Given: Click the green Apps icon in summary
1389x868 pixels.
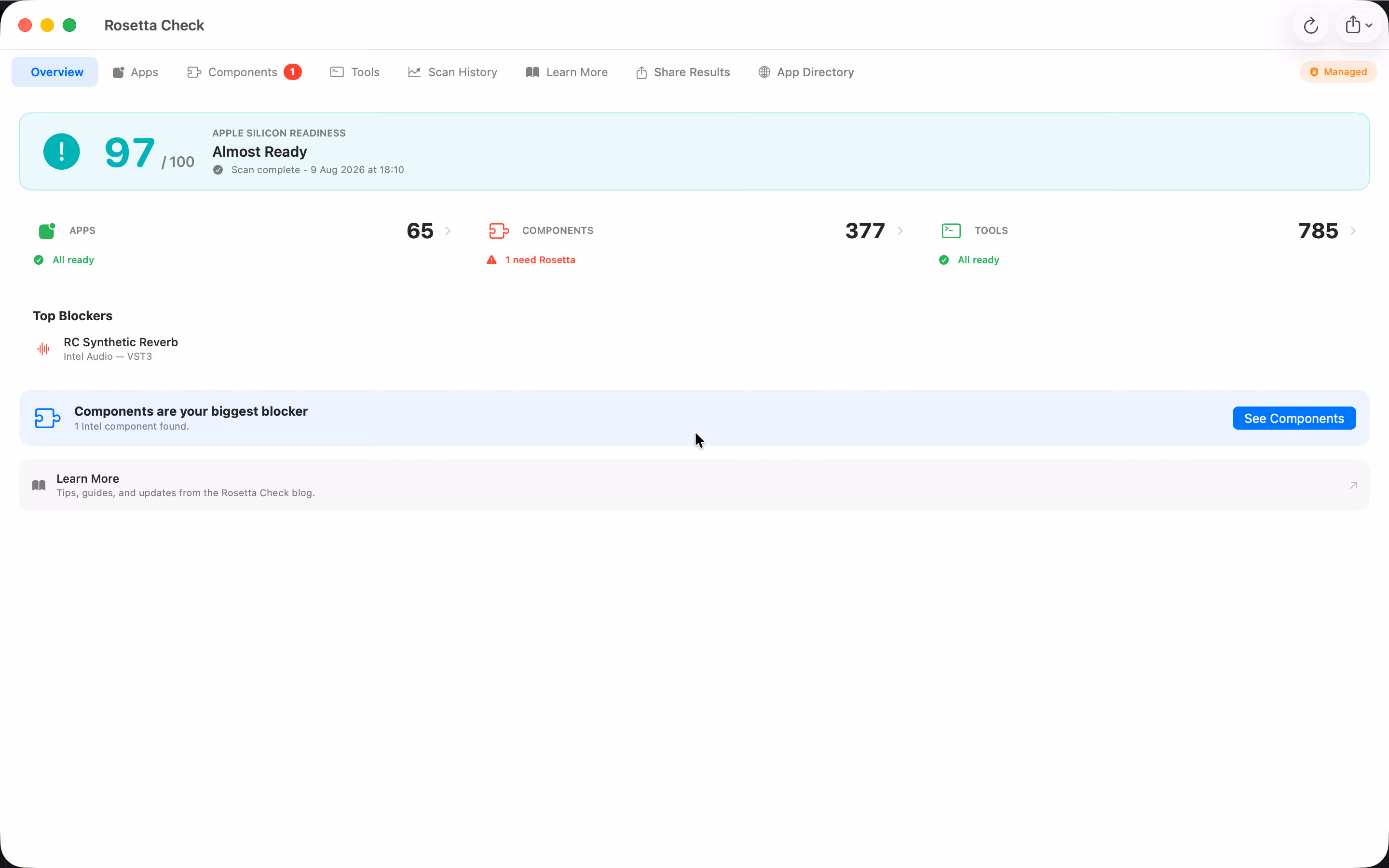Looking at the screenshot, I should [47, 231].
